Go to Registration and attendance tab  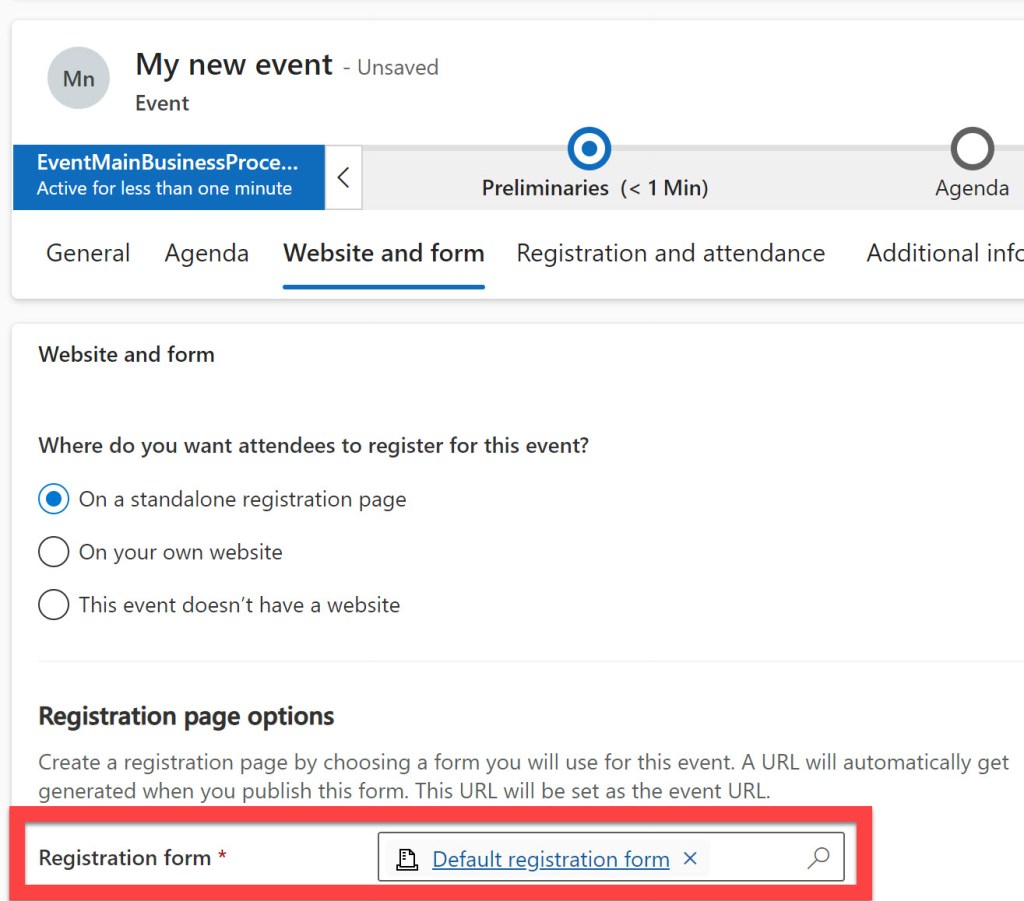tap(670, 254)
